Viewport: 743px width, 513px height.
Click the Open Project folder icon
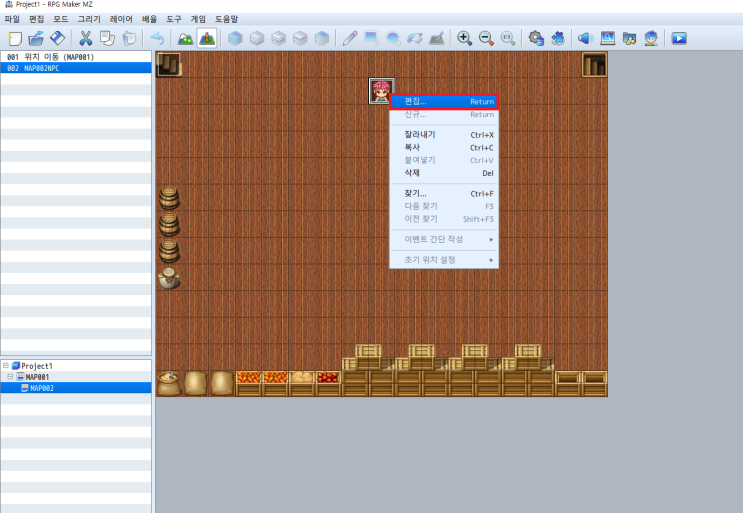click(36, 38)
